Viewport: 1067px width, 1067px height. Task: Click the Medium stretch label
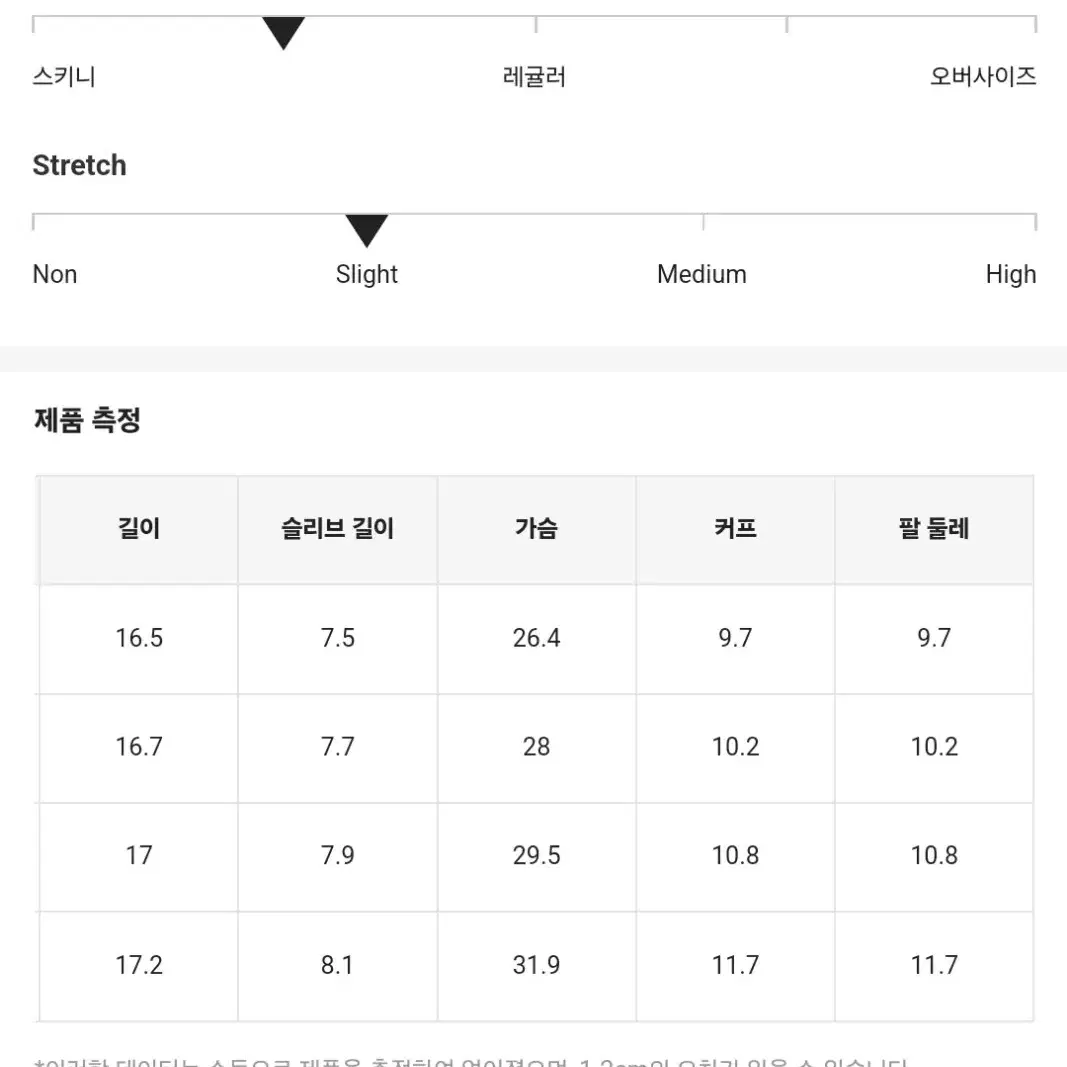(702, 274)
